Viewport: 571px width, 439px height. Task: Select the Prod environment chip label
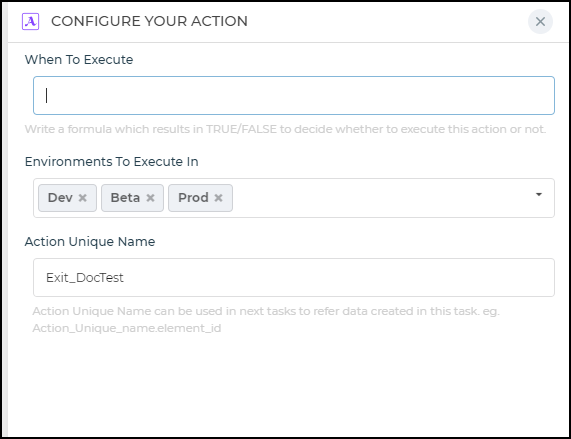tap(193, 198)
